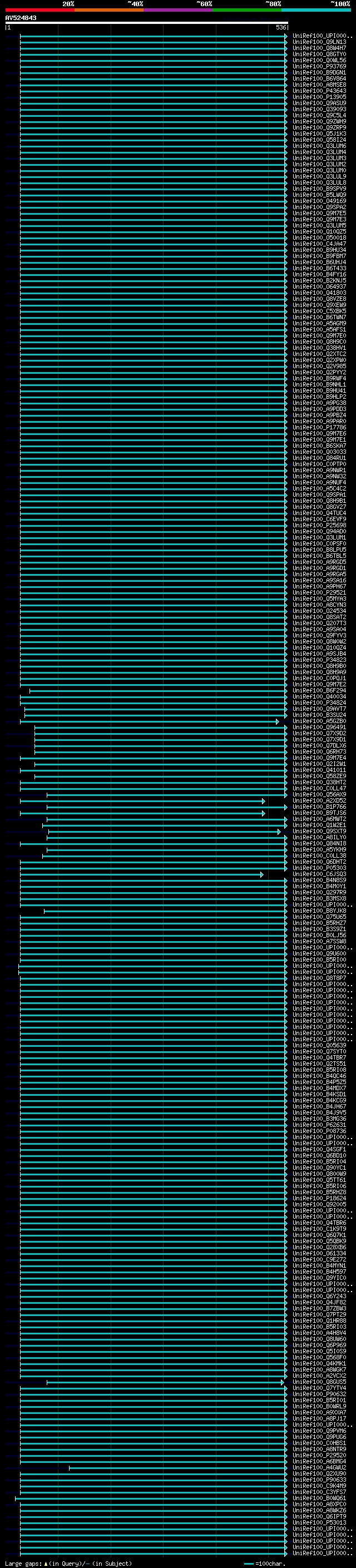Screen dimensions: 356x1568
Task: Select hit label UniRef100_C6JSQ3
Action: tap(319, 874)
